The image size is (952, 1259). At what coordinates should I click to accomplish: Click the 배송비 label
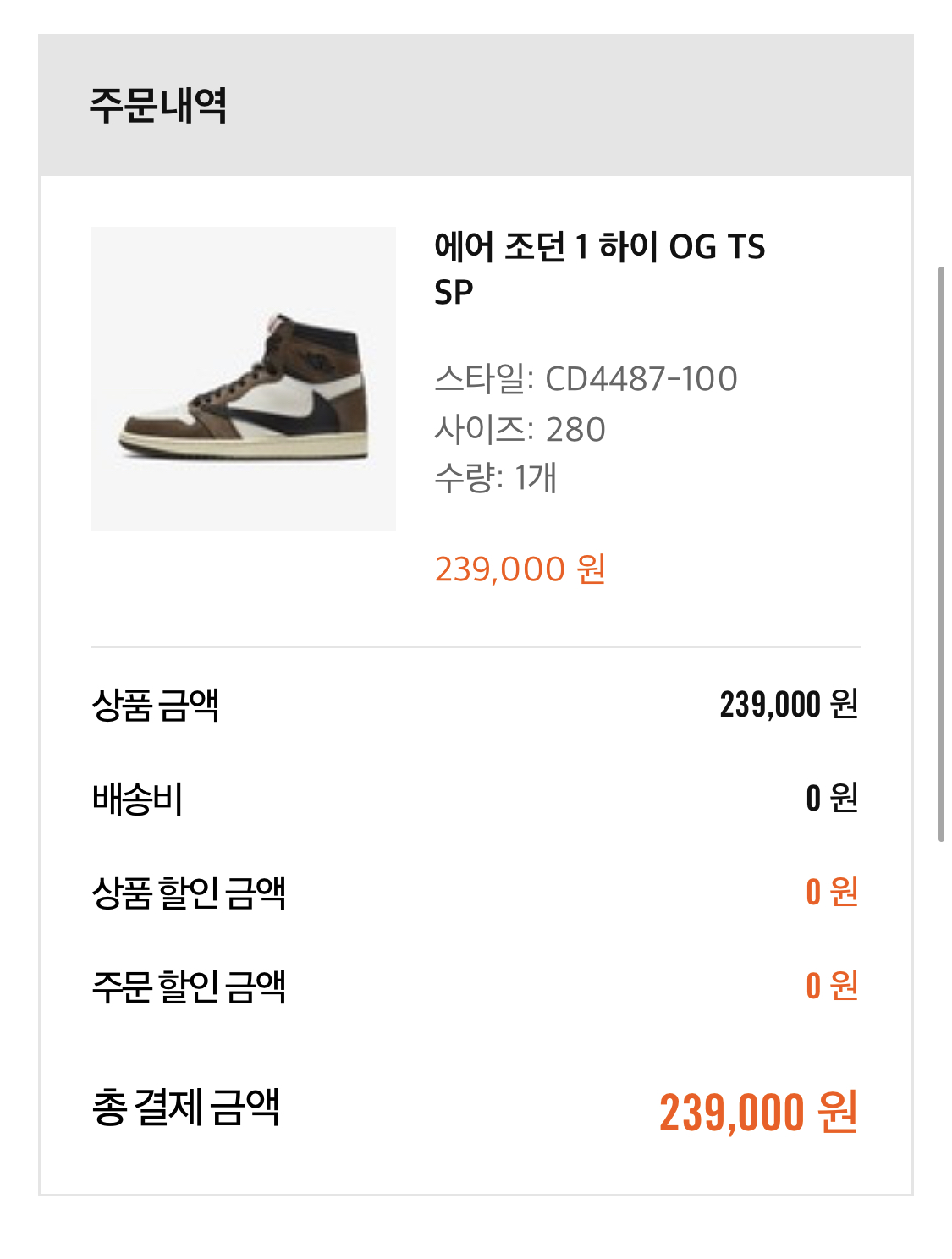137,799
